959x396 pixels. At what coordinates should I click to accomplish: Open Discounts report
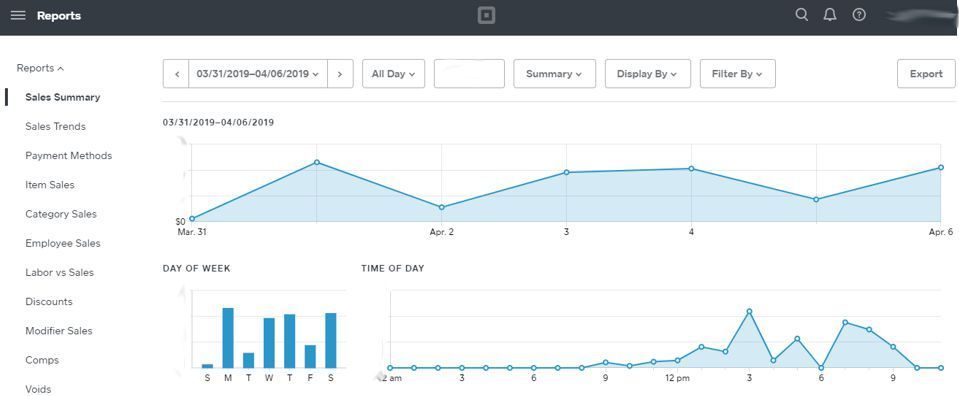tap(49, 302)
